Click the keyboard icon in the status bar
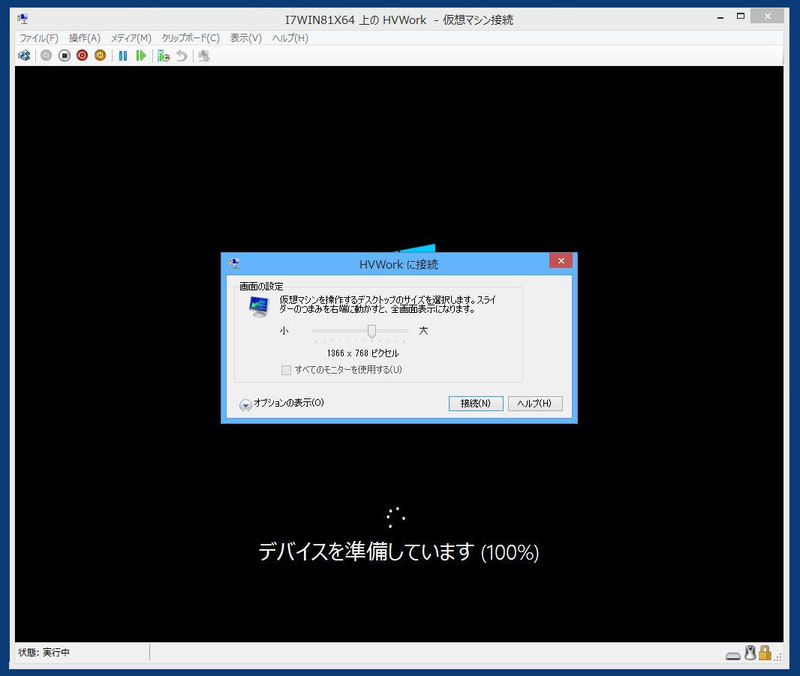The image size is (800, 676). pyautogui.click(x=733, y=656)
